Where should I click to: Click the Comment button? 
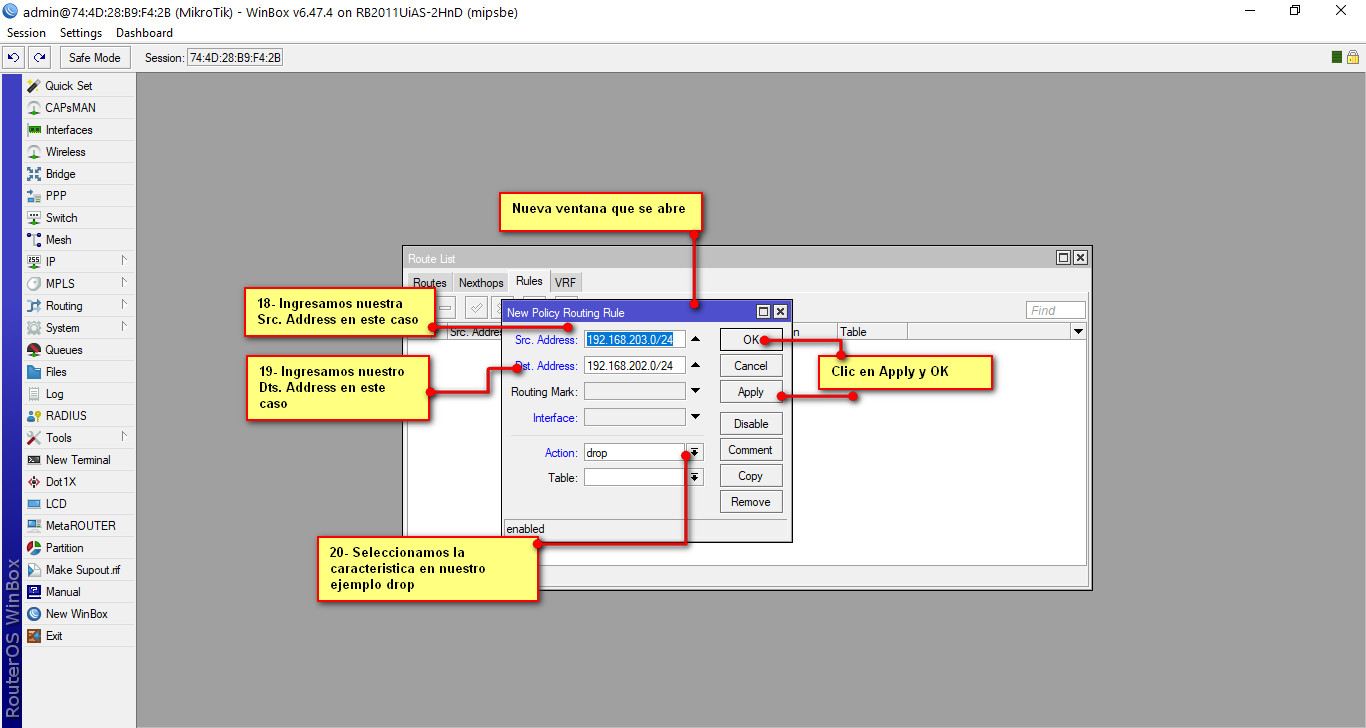pos(750,450)
